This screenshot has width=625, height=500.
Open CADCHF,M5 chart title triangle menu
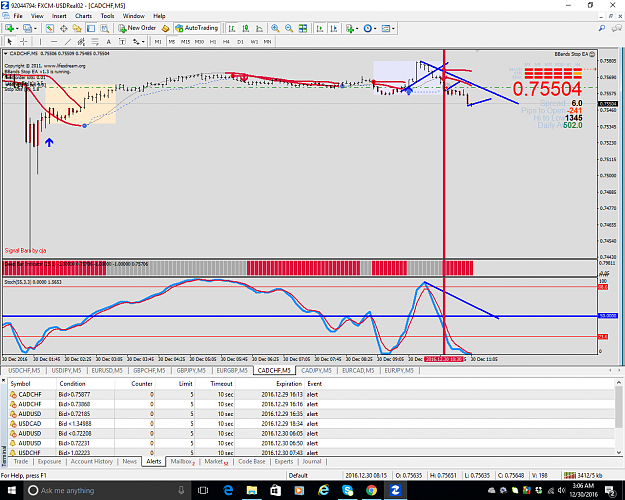[6, 53]
